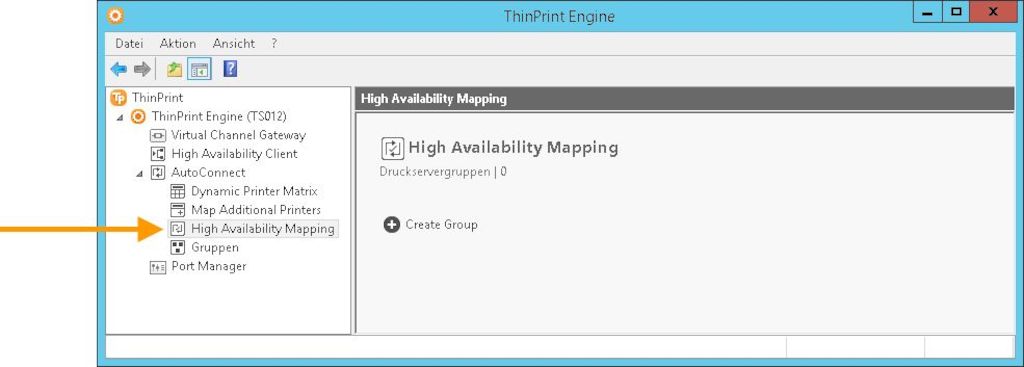This screenshot has height=367, width=1024.
Task: Collapse the AutoConnect tree node
Action: click(139, 174)
